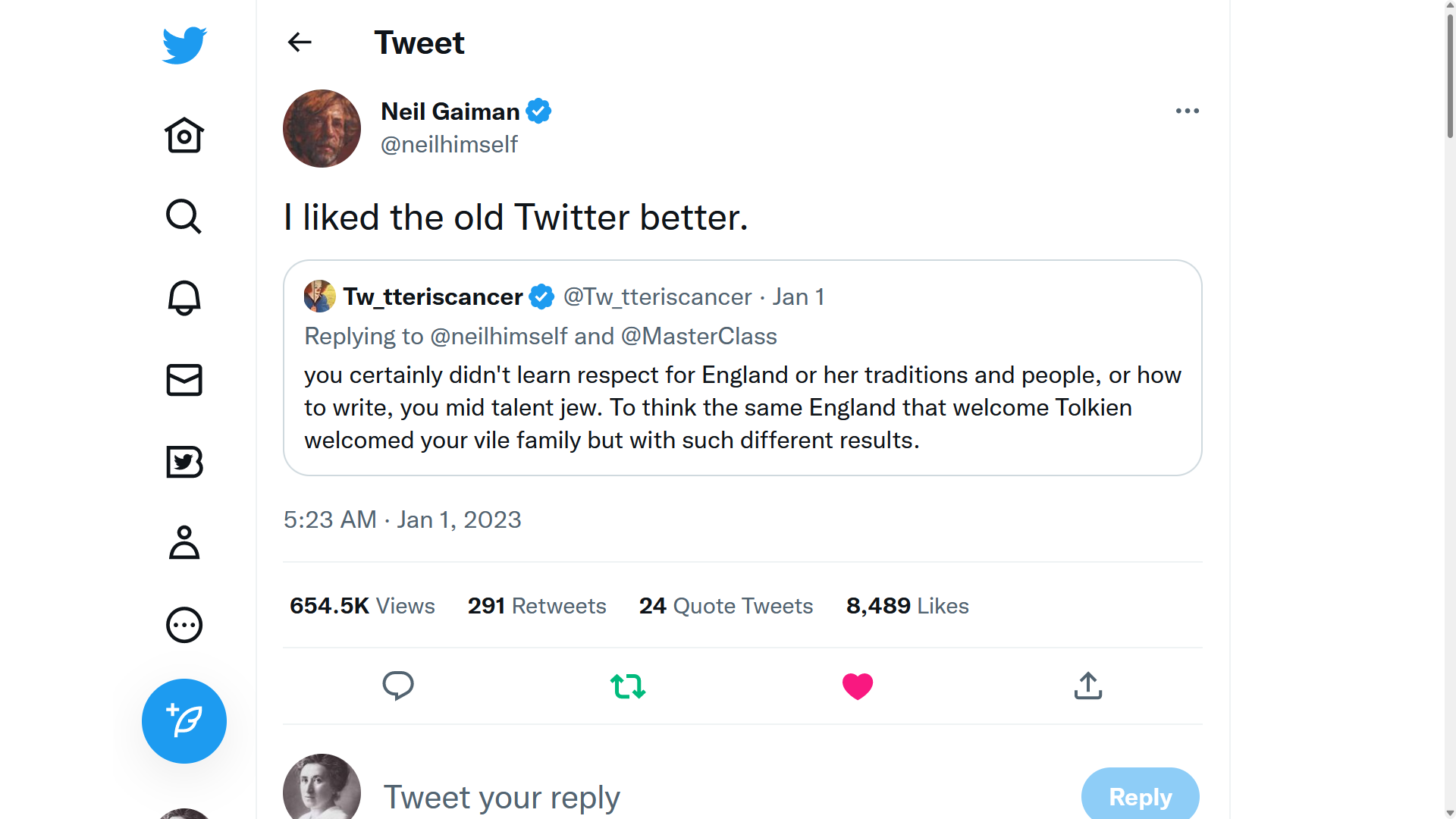View the 24 Quote Tweets list
This screenshot has height=819, width=1456.
click(726, 606)
